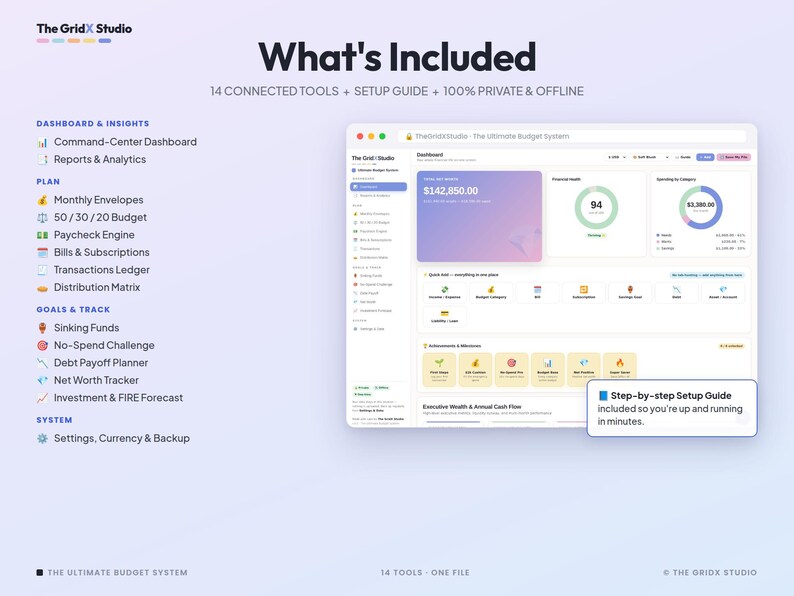Click the Guide button in app header
Screen dimensions: 794x596
[x=683, y=157]
